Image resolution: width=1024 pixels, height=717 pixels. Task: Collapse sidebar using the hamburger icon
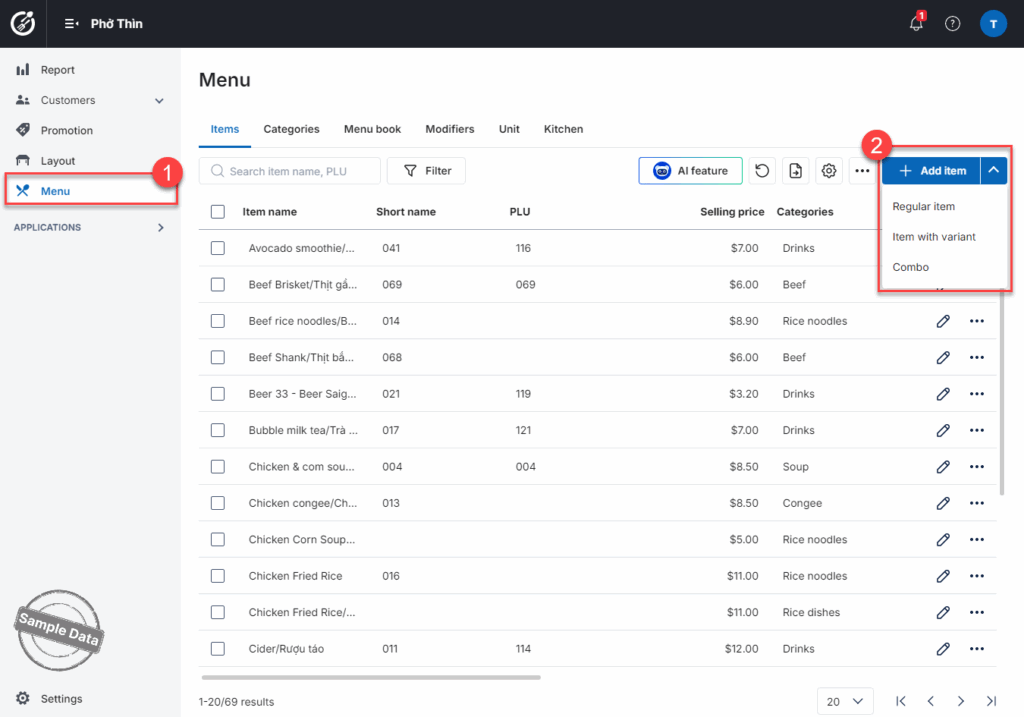pyautogui.click(x=71, y=24)
